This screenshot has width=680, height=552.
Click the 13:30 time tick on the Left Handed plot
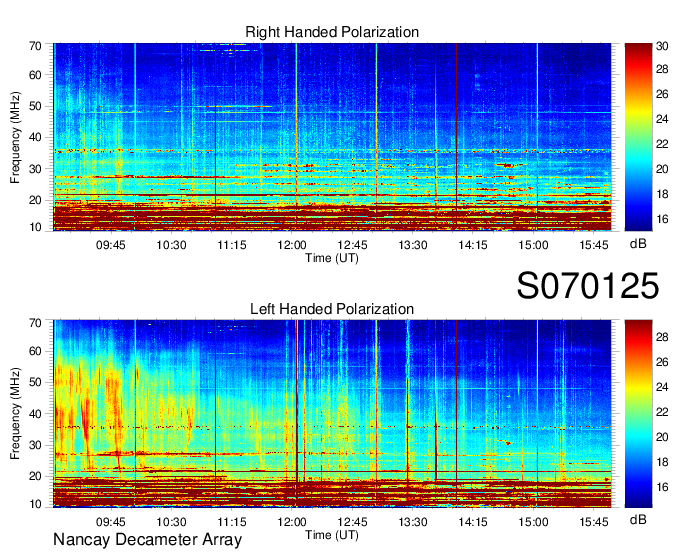[x=413, y=522]
